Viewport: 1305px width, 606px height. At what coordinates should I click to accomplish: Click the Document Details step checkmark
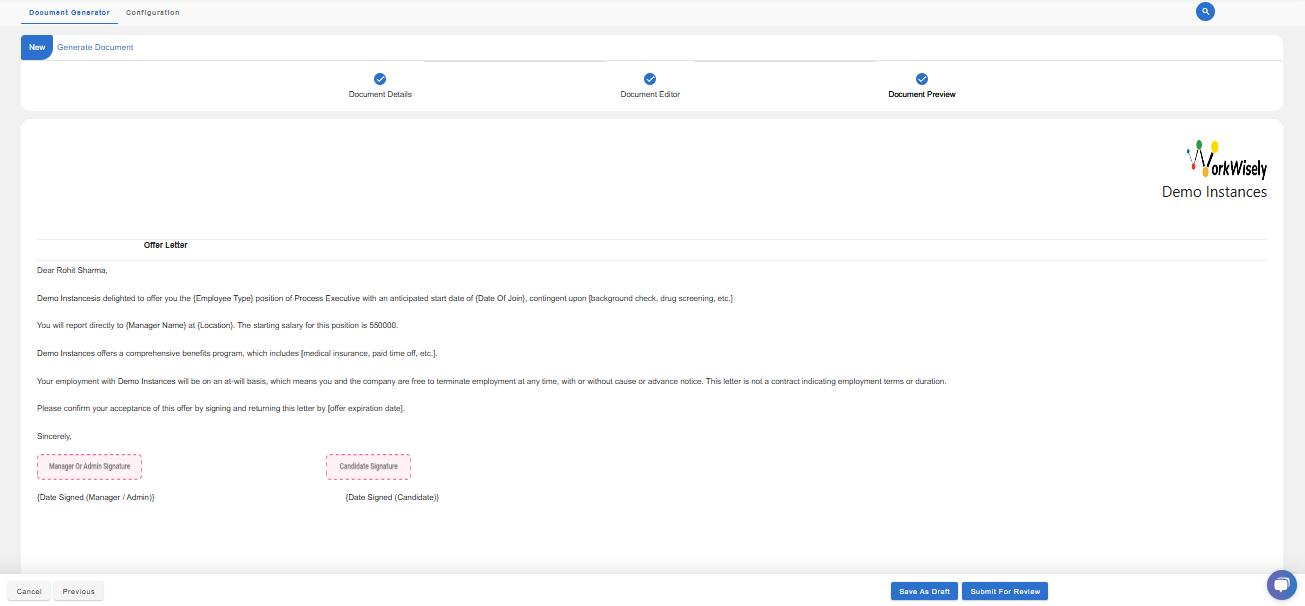(x=380, y=79)
